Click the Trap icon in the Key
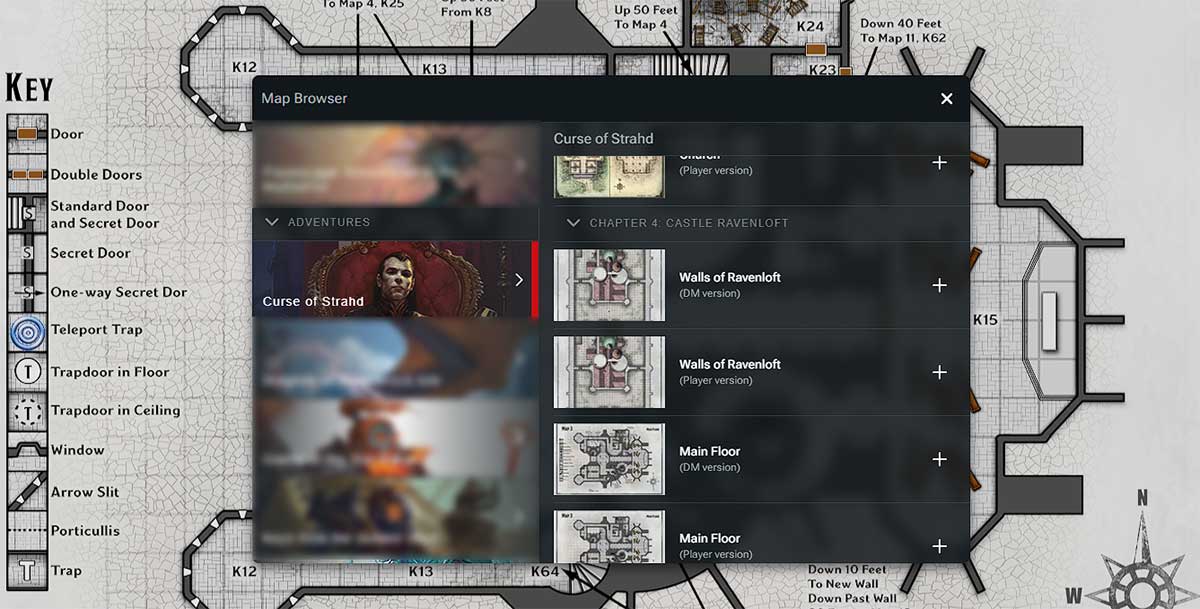 click(x=27, y=571)
